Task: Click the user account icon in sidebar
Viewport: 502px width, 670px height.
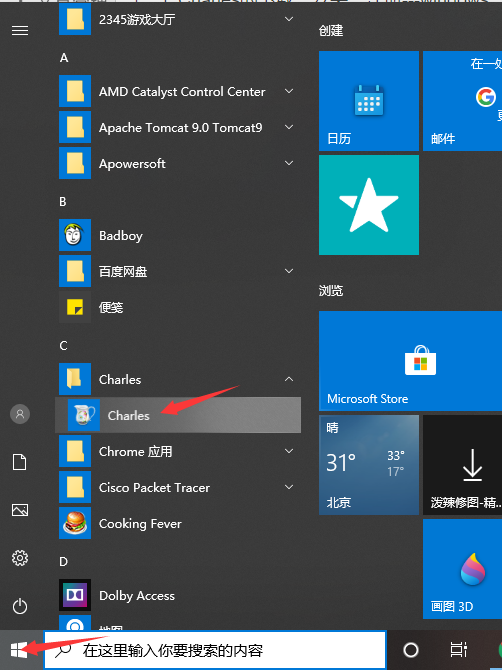Action: pos(20,414)
